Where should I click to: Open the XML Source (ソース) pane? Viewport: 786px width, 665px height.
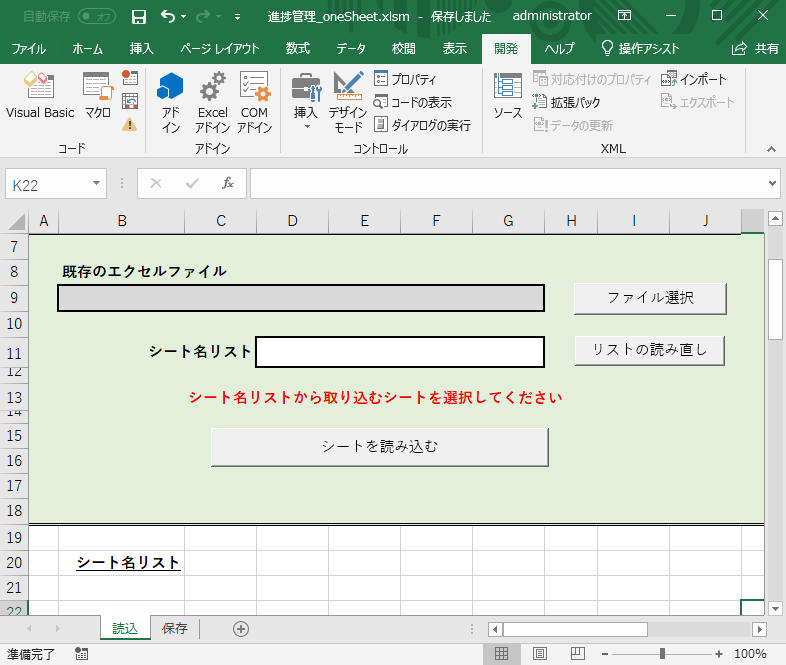pos(507,95)
